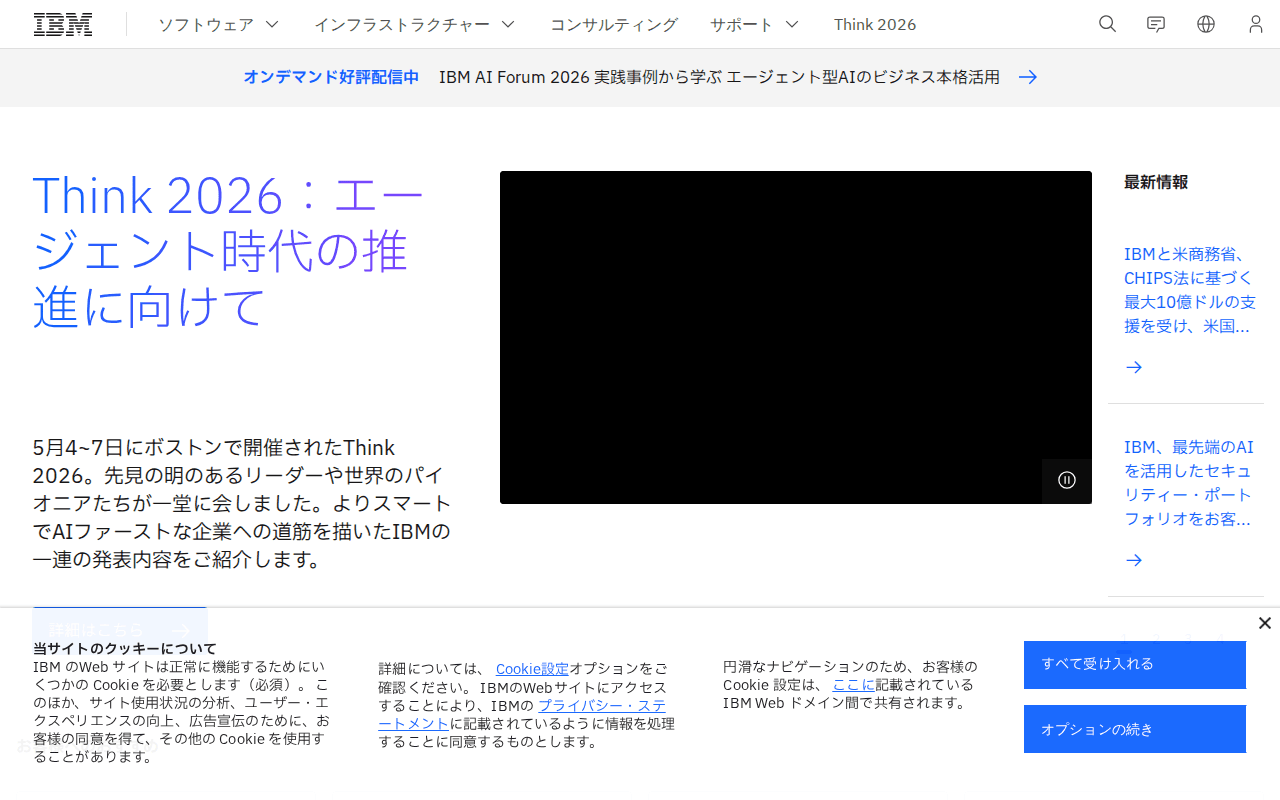Click the Think 2026 hero headline
Viewport: 1280px width, 800px height.
(230, 251)
